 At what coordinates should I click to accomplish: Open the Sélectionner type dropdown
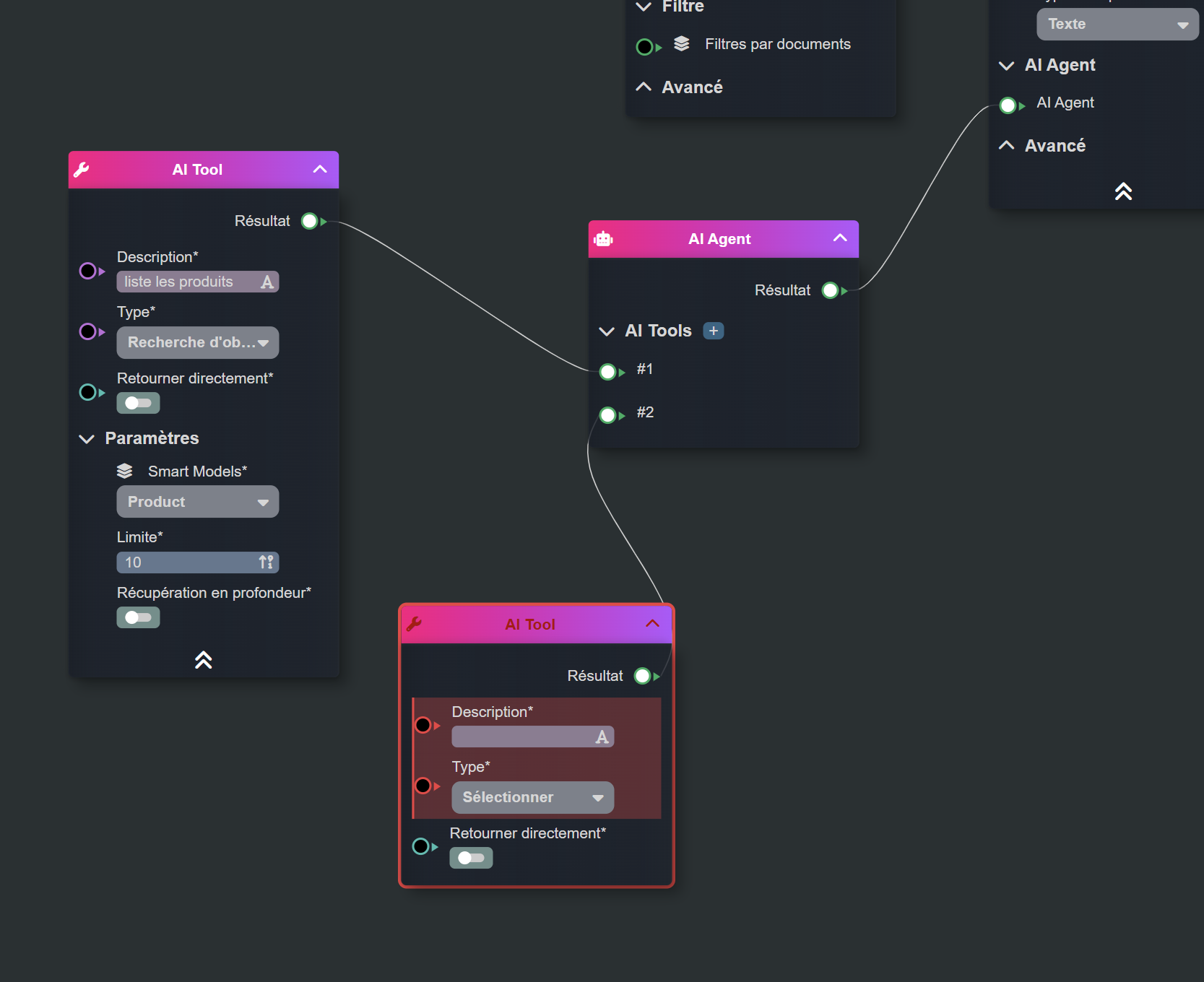pyautogui.click(x=532, y=797)
